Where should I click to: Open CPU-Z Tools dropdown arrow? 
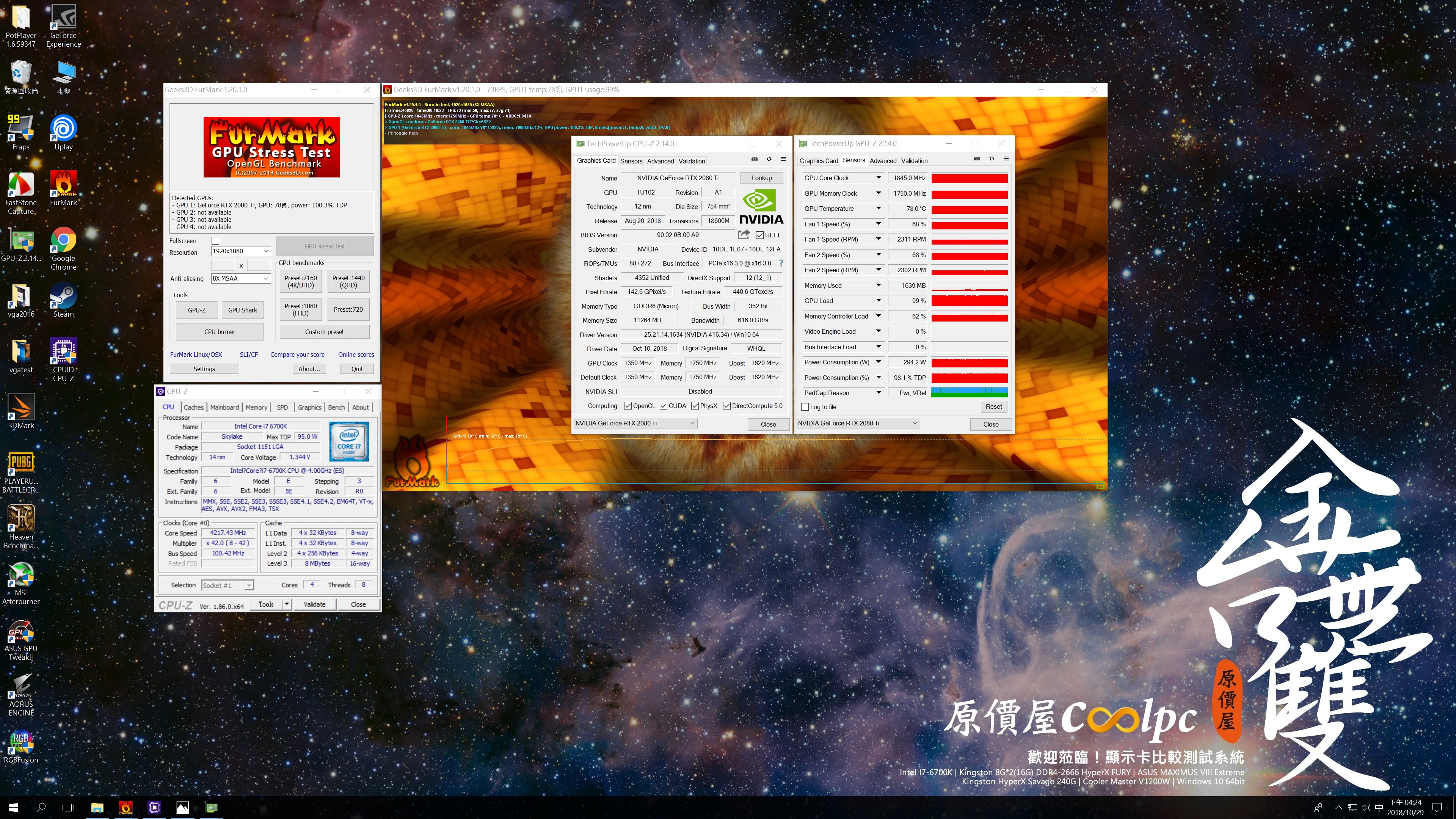point(287,604)
